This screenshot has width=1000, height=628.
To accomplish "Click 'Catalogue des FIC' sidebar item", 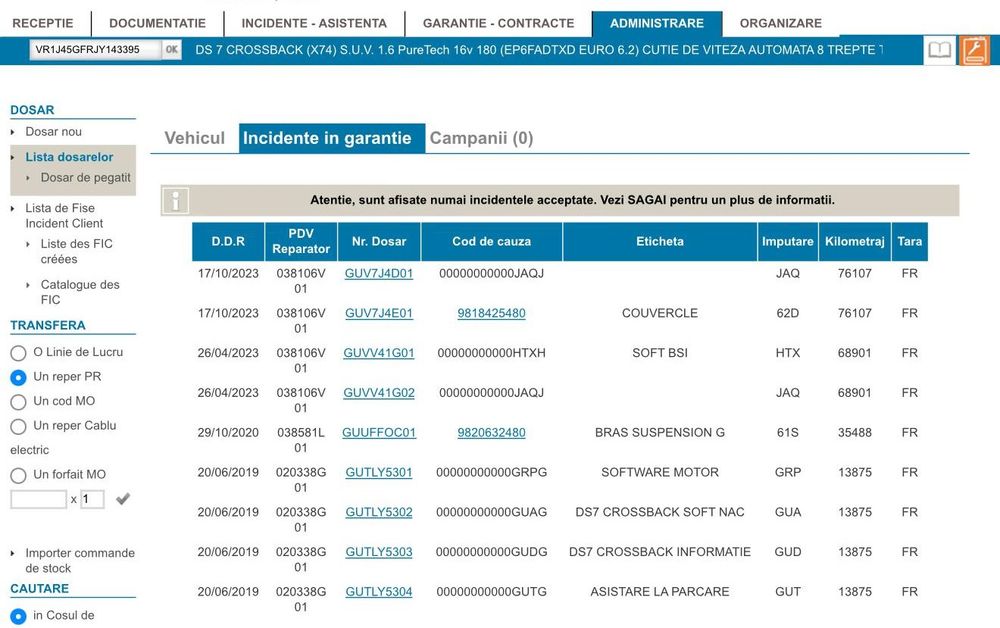I will coord(80,293).
